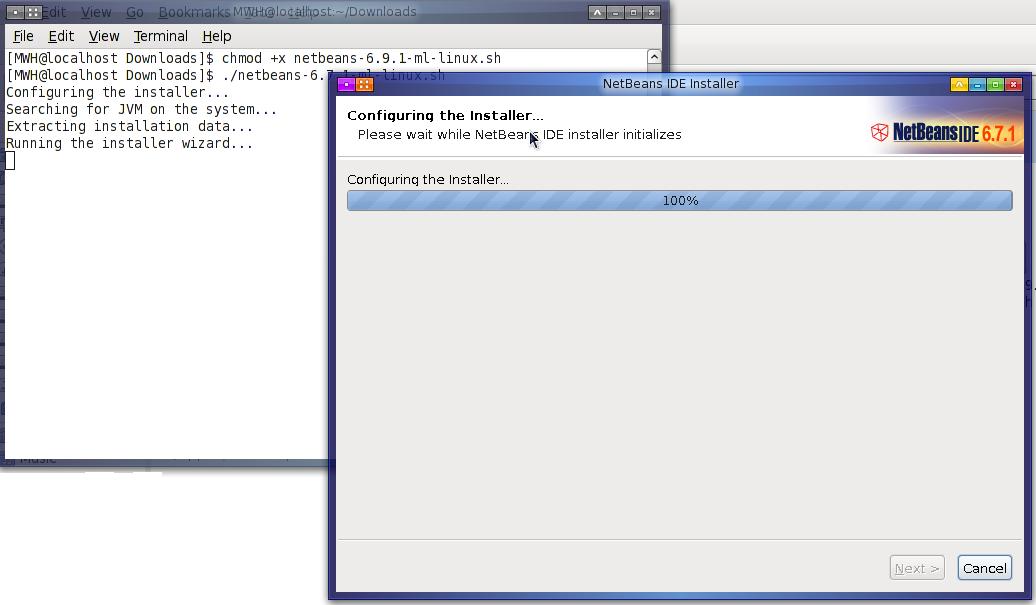Open the terminal Help menu
The image size is (1036, 605).
click(x=217, y=36)
